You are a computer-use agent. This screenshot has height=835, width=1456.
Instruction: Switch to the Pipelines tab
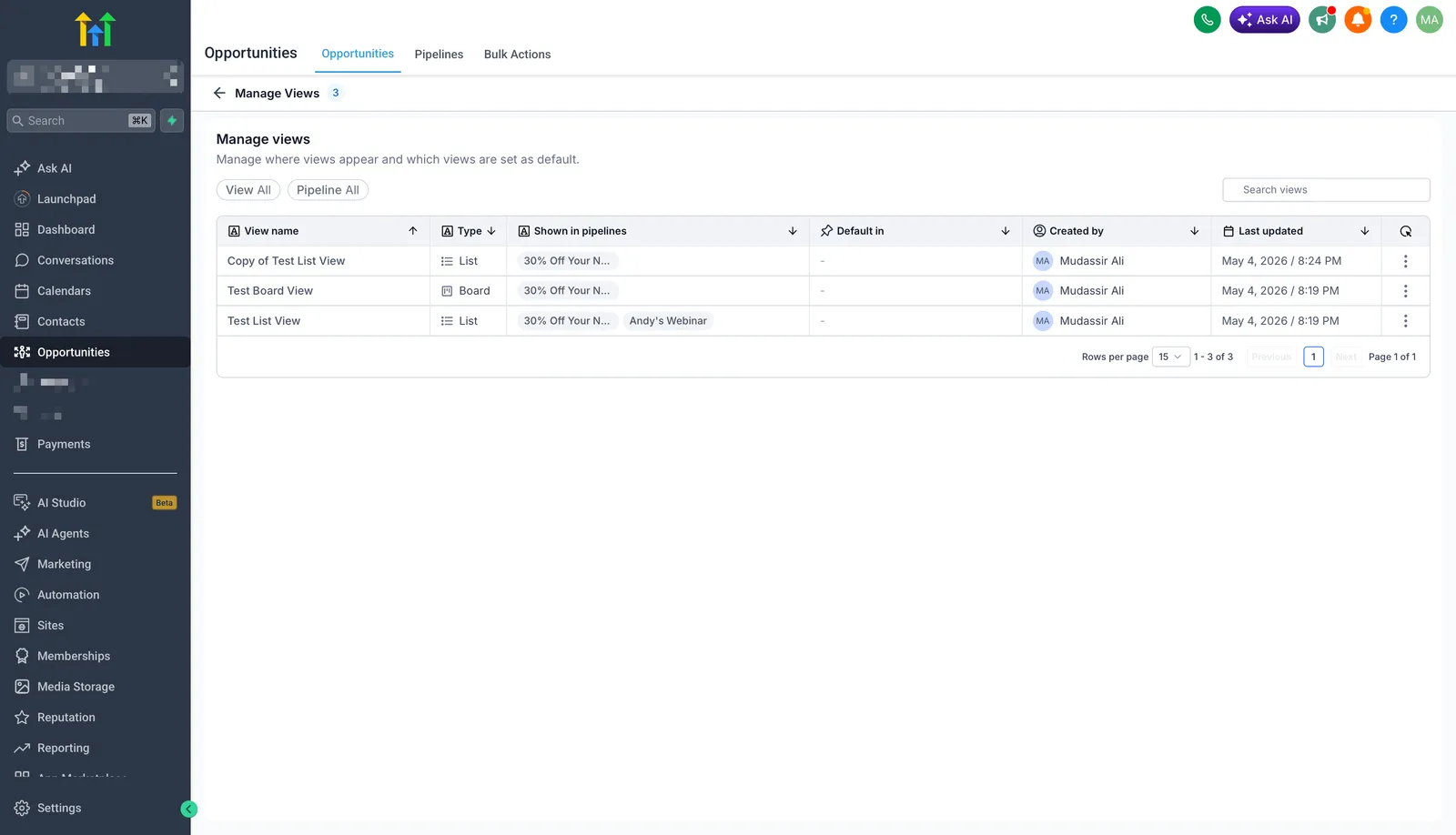point(439,55)
